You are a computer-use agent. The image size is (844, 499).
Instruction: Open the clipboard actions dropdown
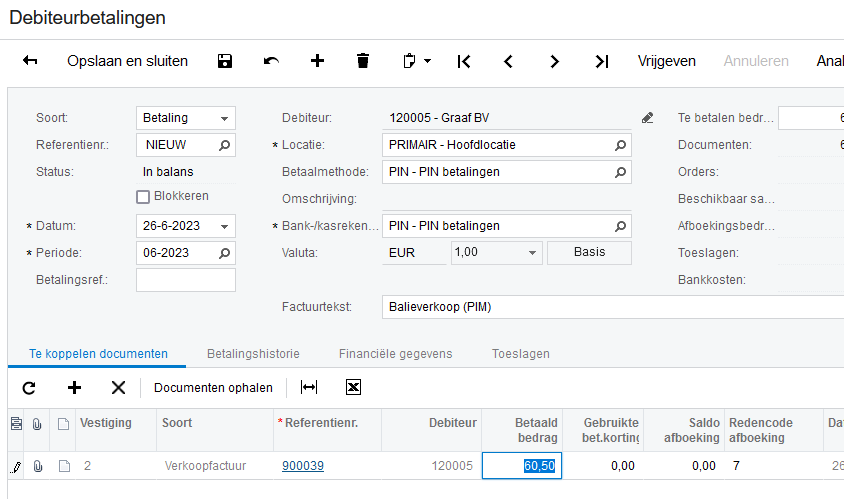[x=416, y=61]
